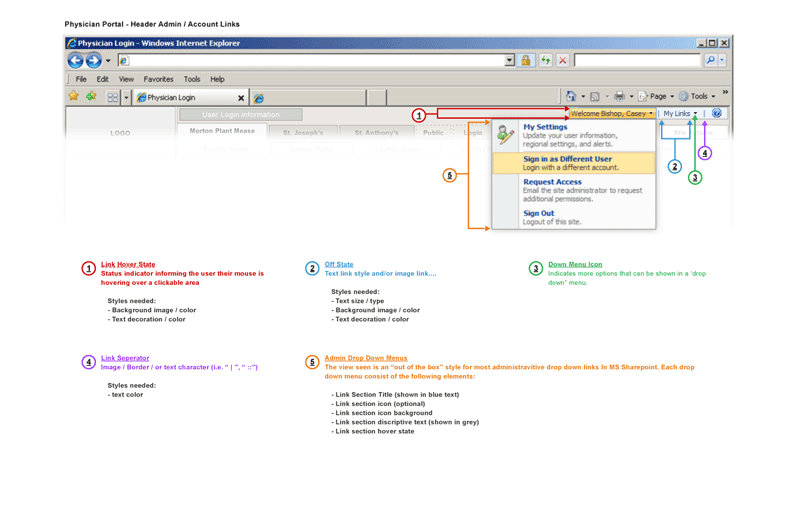This screenshot has width=800, height=518.
Task: Choose Sign Out menu entry
Action: [573, 217]
